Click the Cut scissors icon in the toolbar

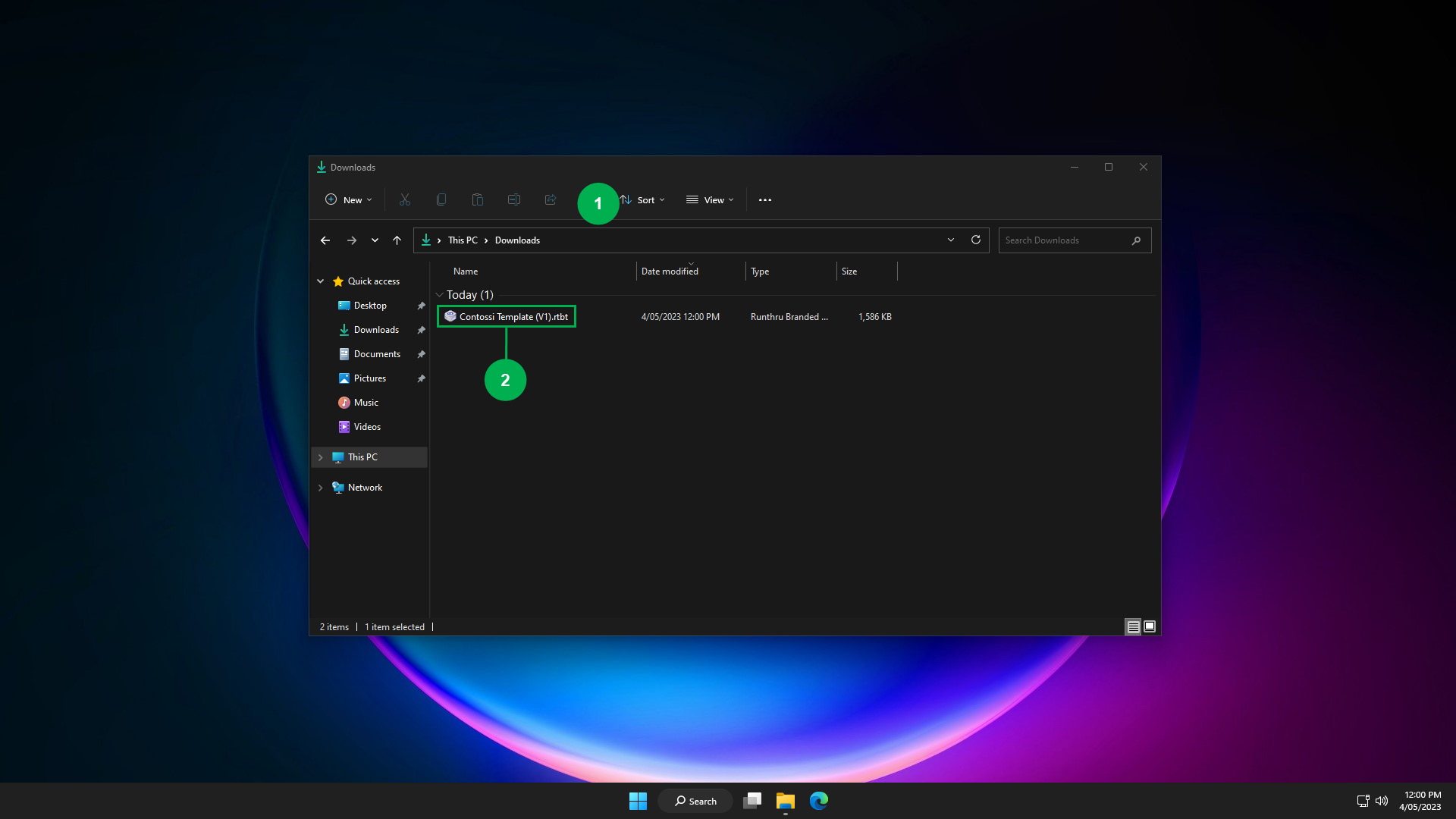(405, 200)
